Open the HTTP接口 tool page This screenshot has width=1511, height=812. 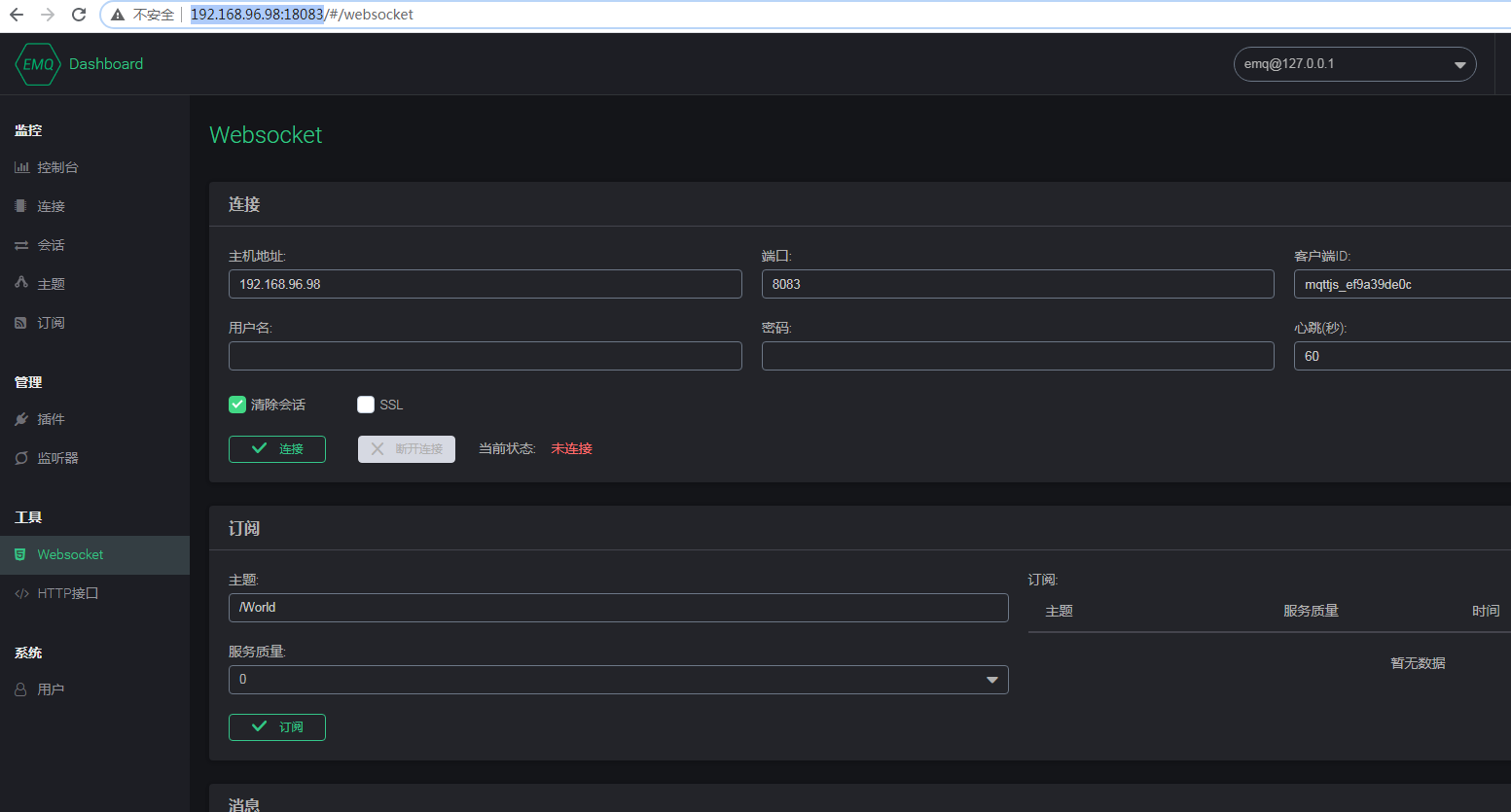point(22,592)
